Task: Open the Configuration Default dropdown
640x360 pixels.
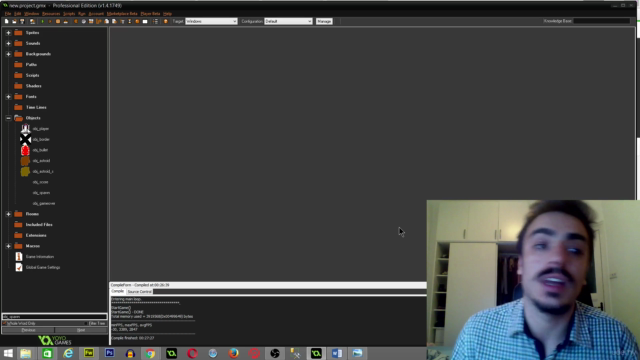Action: click(288, 21)
